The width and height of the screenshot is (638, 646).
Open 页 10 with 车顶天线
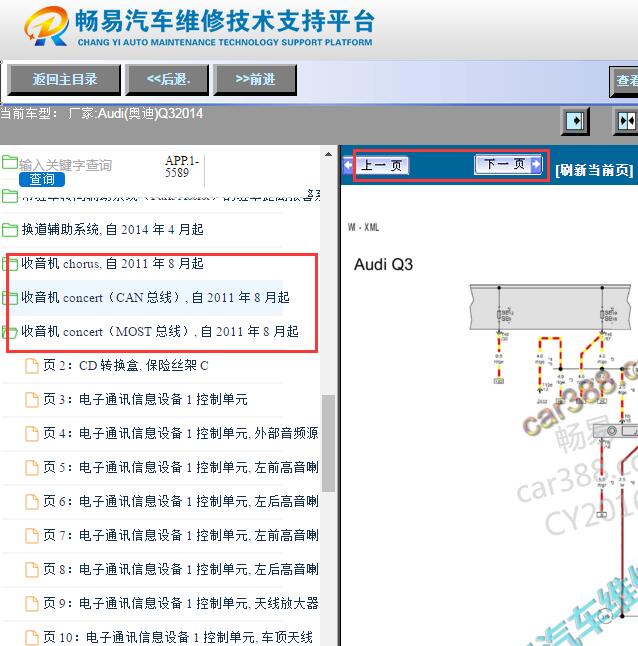[178, 637]
